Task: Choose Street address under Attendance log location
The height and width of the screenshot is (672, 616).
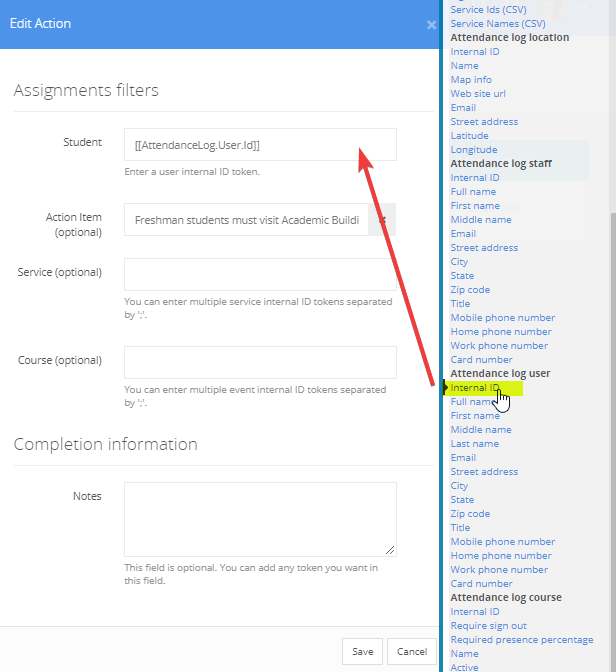Action: click(484, 122)
